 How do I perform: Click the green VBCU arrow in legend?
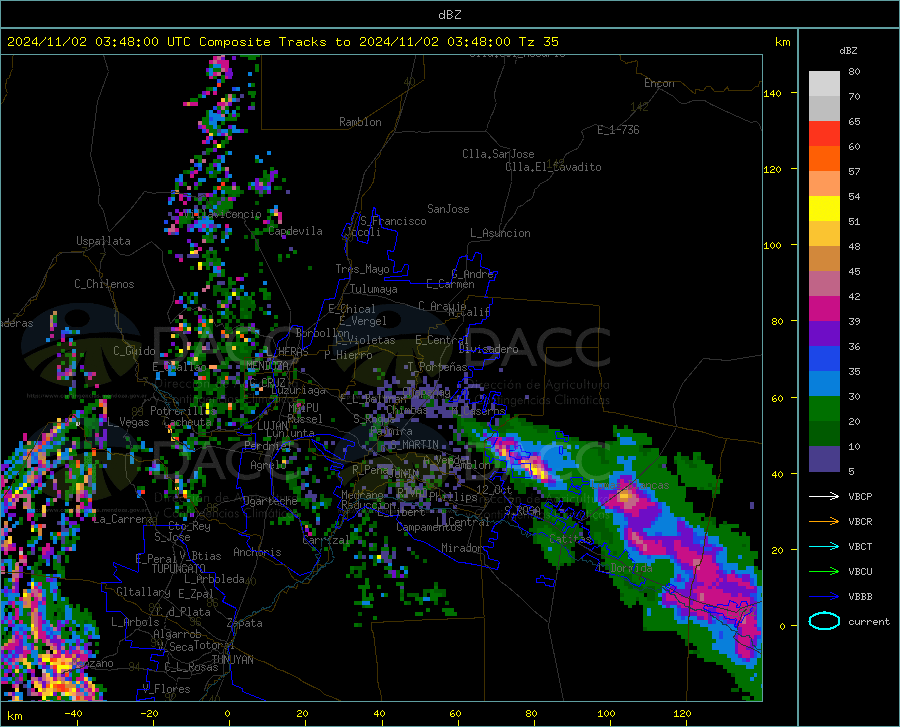tap(824, 572)
